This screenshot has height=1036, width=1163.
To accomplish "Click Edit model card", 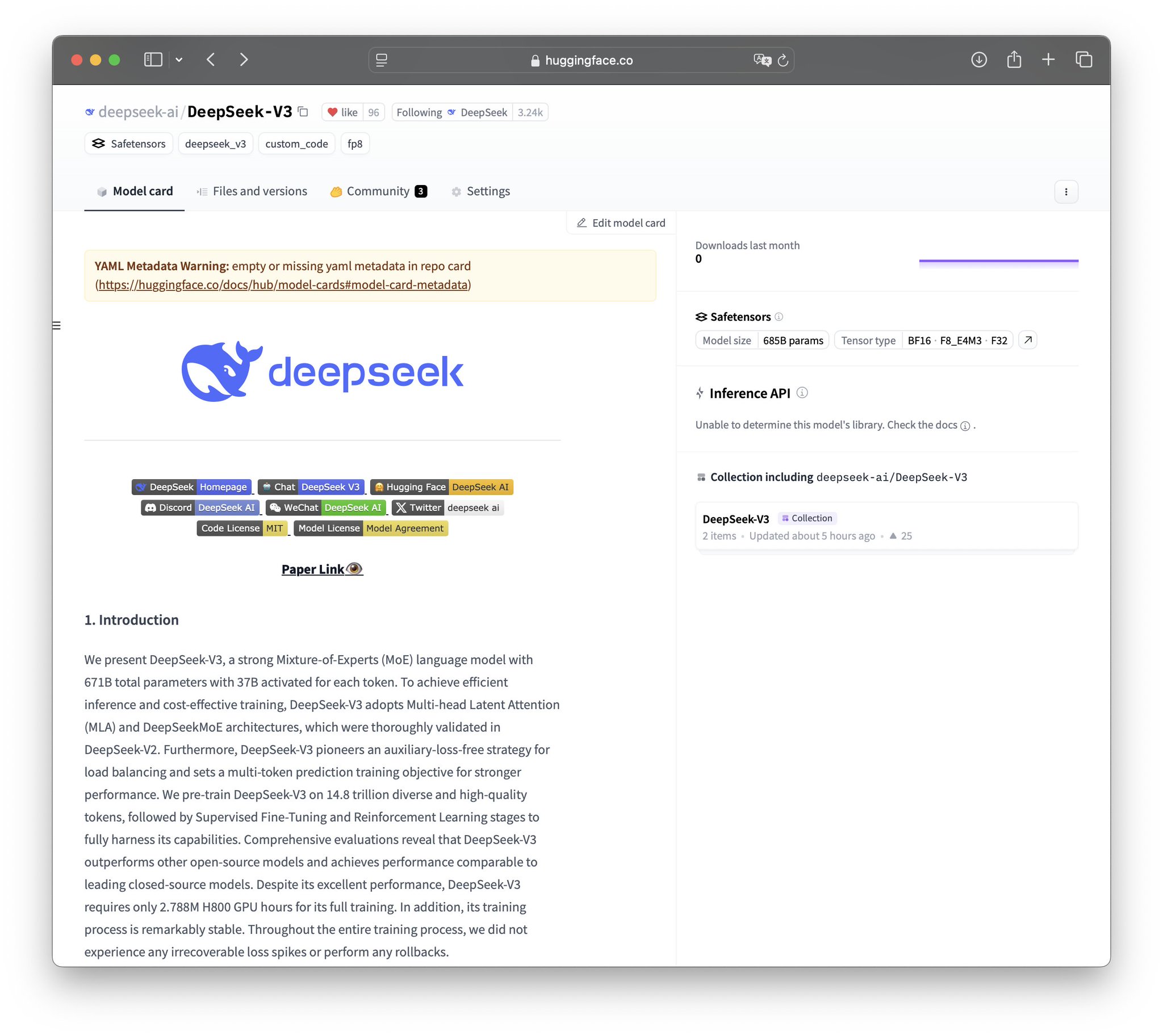I will coord(621,223).
